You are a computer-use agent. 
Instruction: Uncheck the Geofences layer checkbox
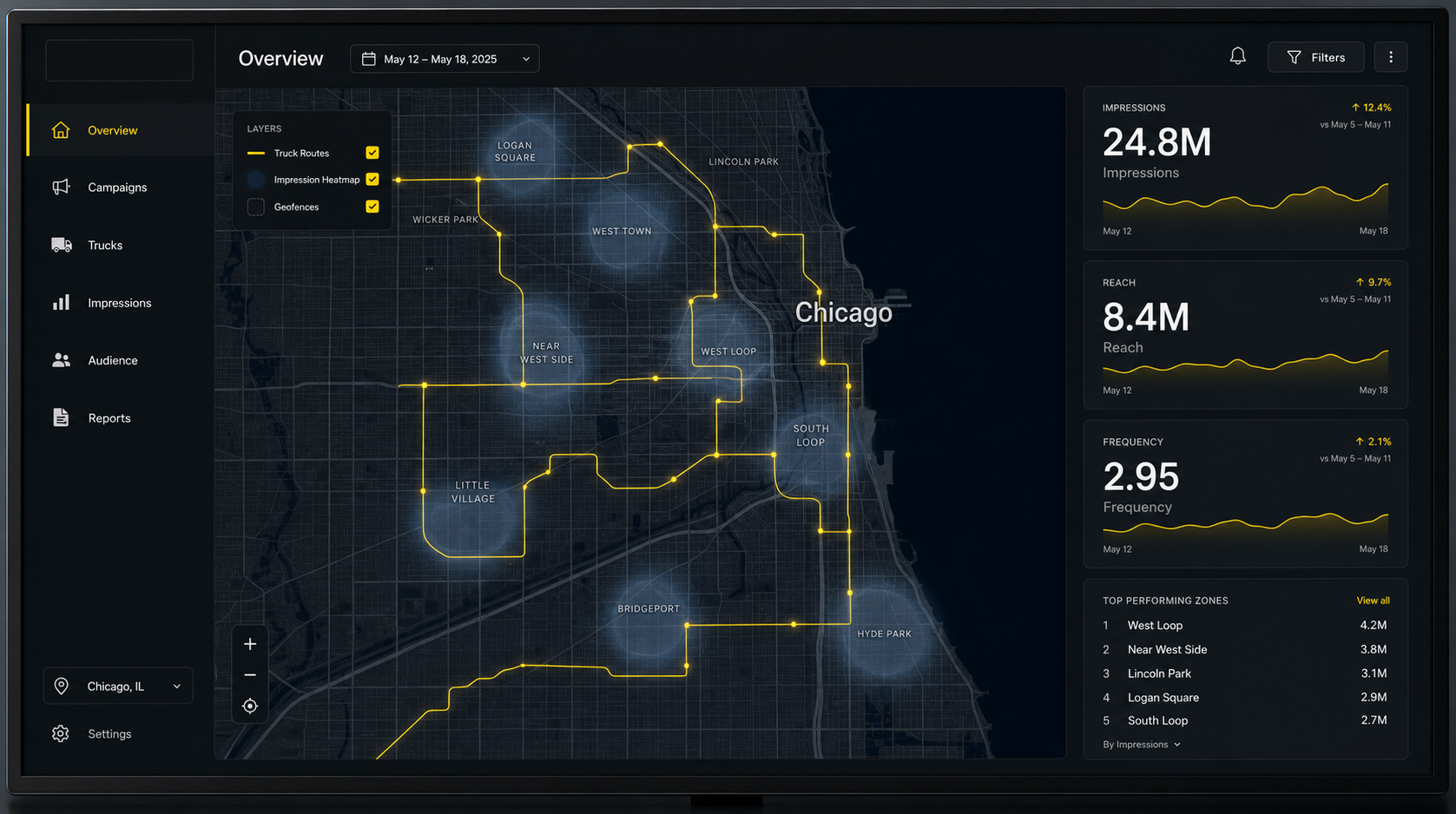[x=372, y=207]
